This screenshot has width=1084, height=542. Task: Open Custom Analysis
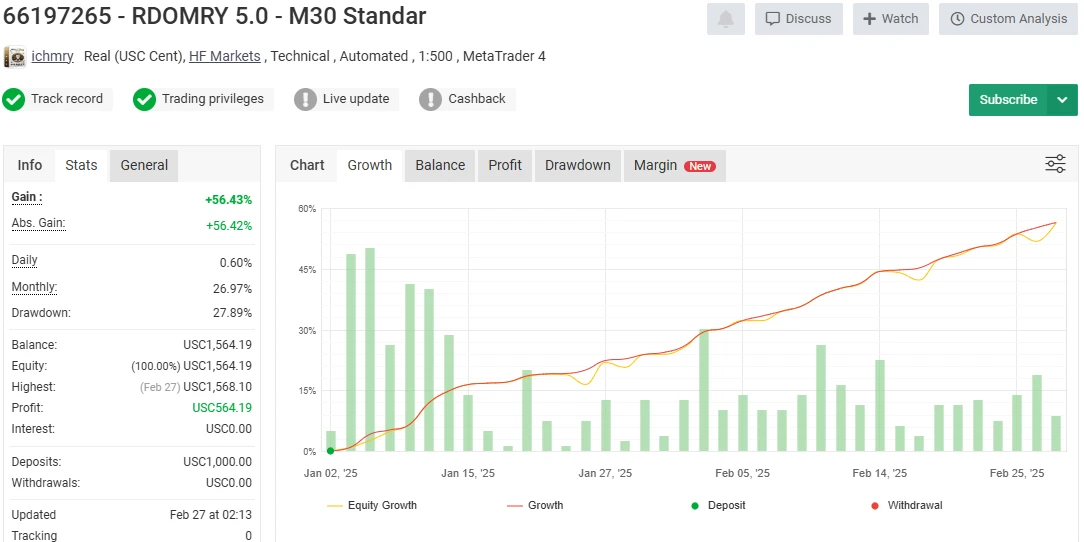(x=1008, y=19)
